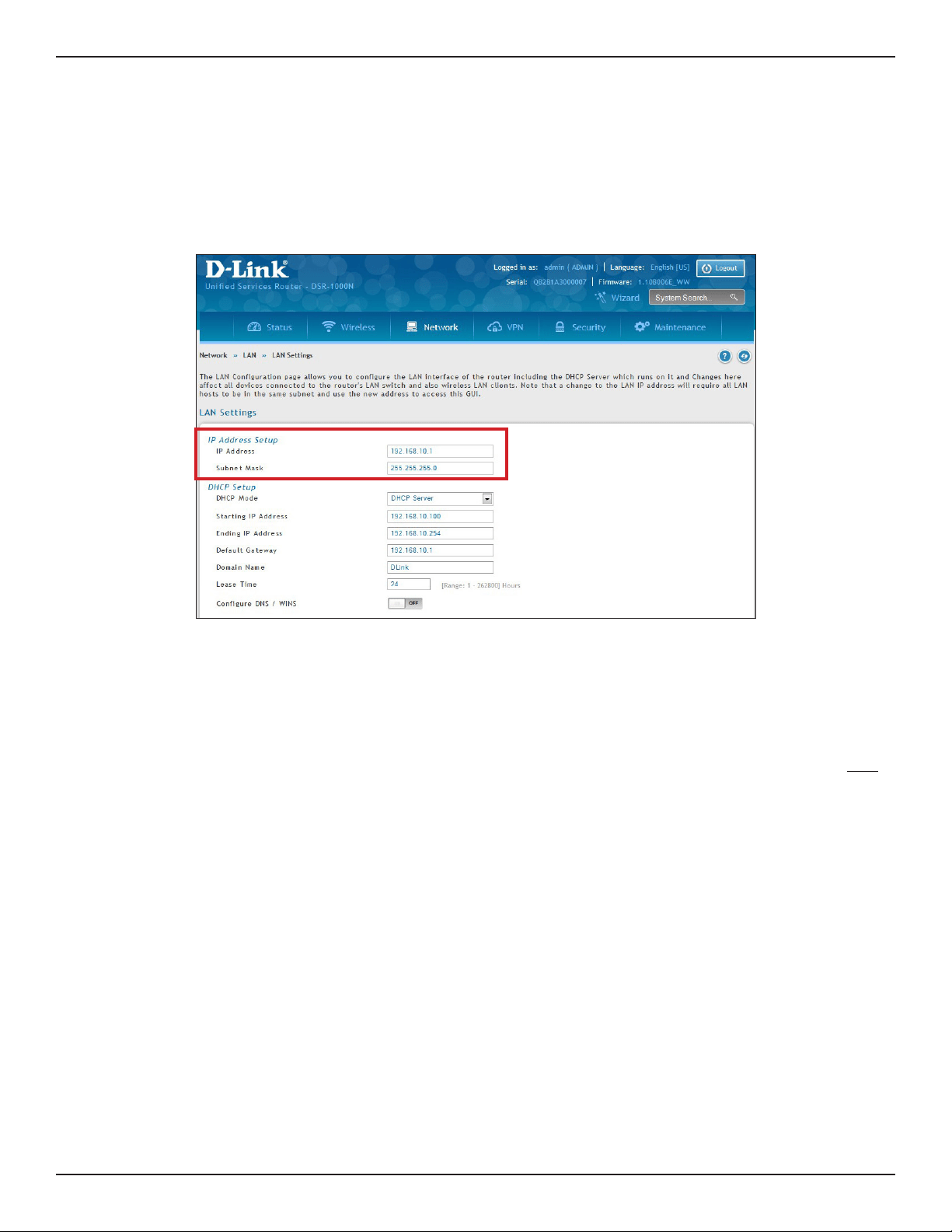This screenshot has height=1232, width=952.
Task: Click the D-Link logo
Action: tap(246, 269)
